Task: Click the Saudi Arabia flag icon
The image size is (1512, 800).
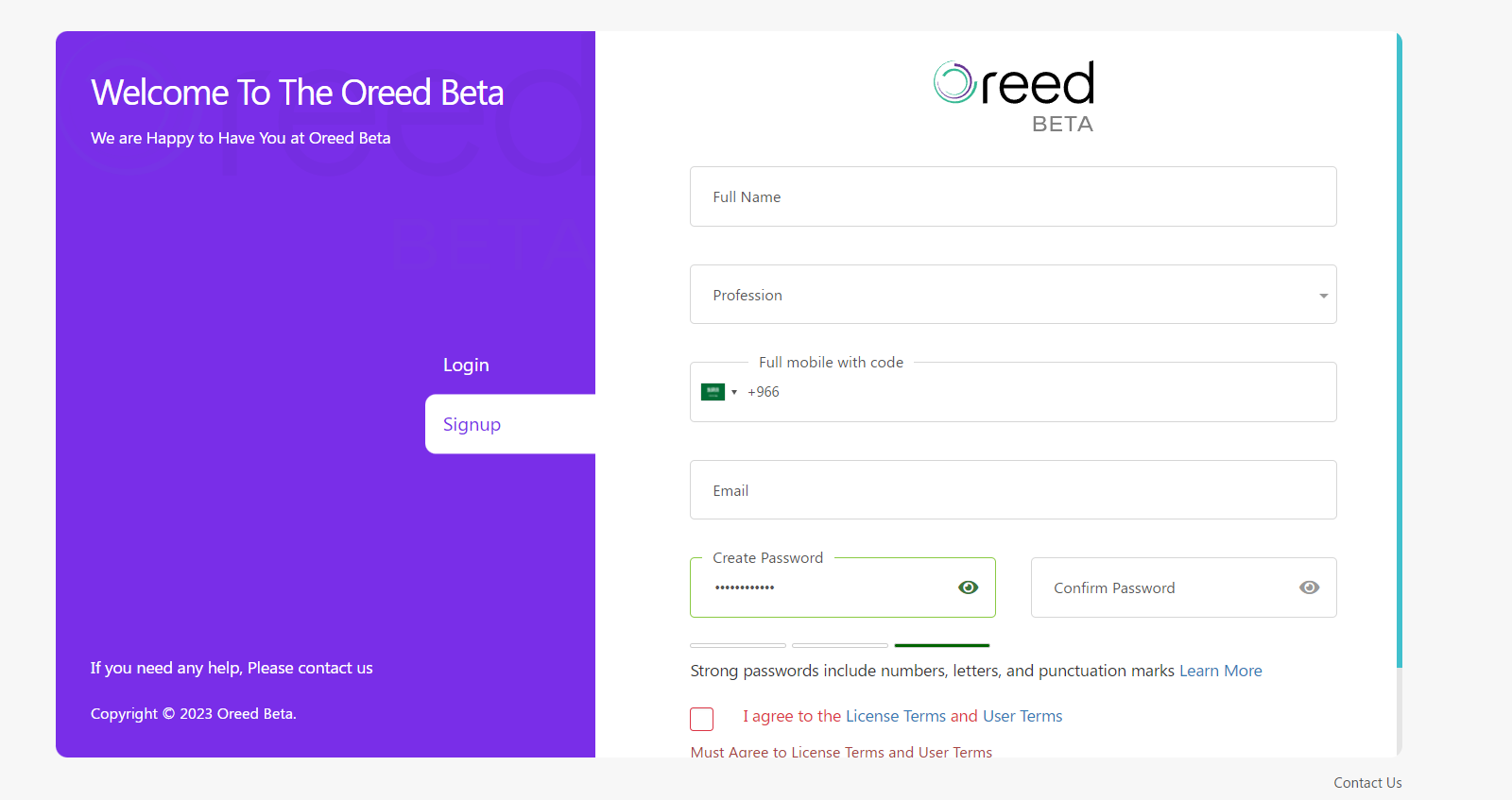Action: pyautogui.click(x=713, y=392)
